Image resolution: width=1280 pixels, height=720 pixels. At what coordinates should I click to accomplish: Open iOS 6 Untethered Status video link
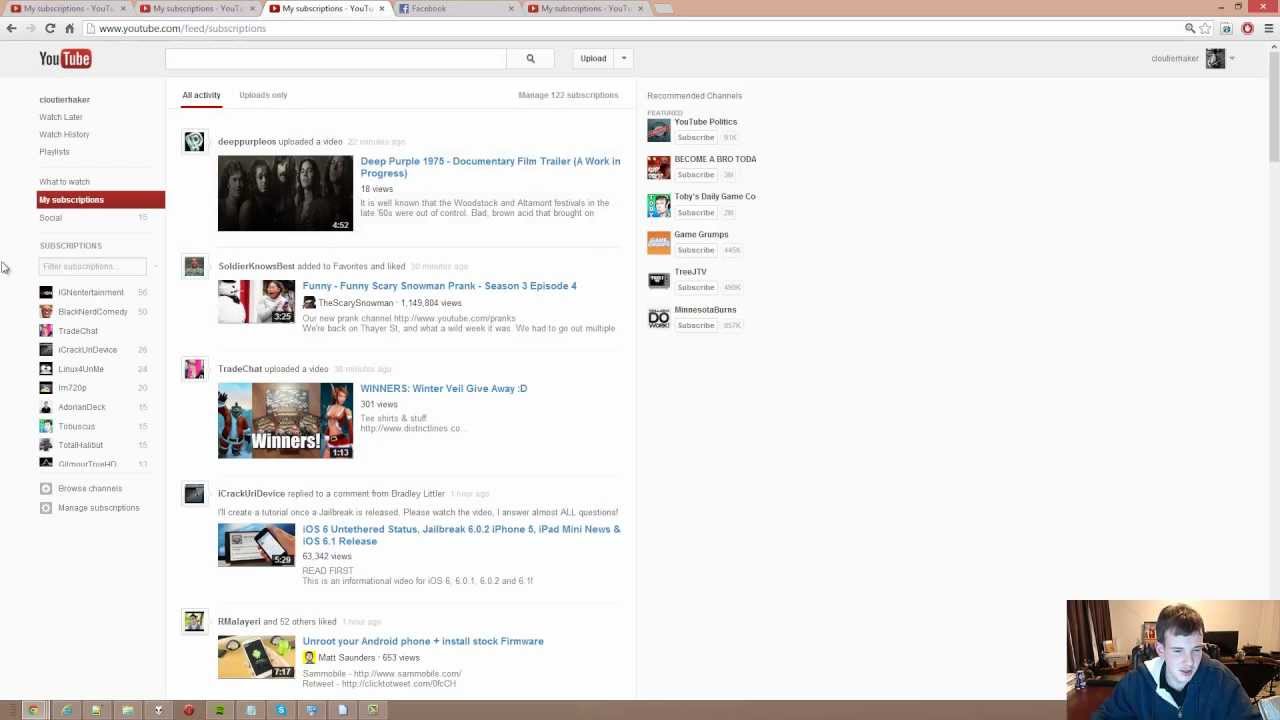(461, 535)
